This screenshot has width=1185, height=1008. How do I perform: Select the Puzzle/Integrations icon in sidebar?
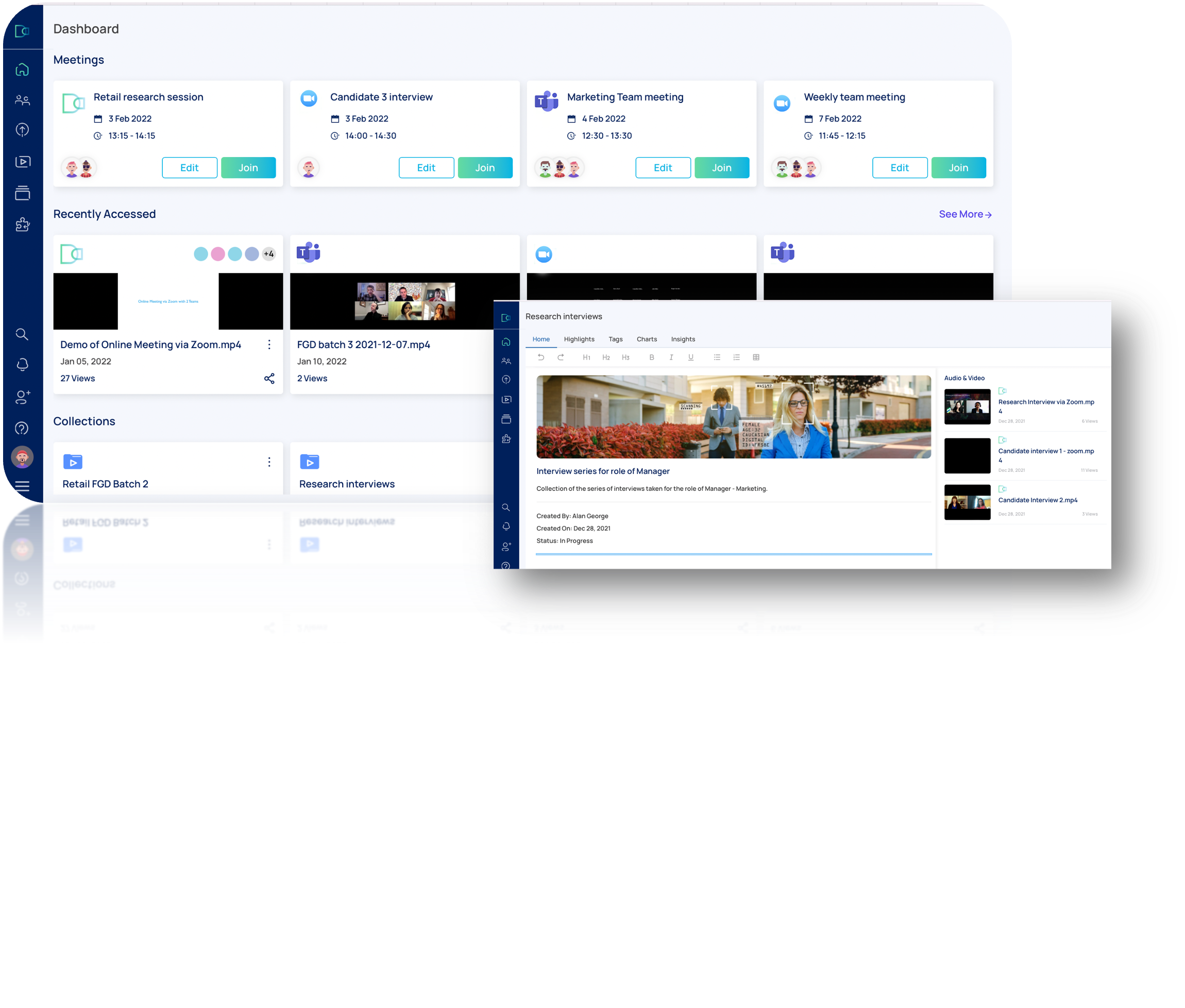tap(24, 224)
